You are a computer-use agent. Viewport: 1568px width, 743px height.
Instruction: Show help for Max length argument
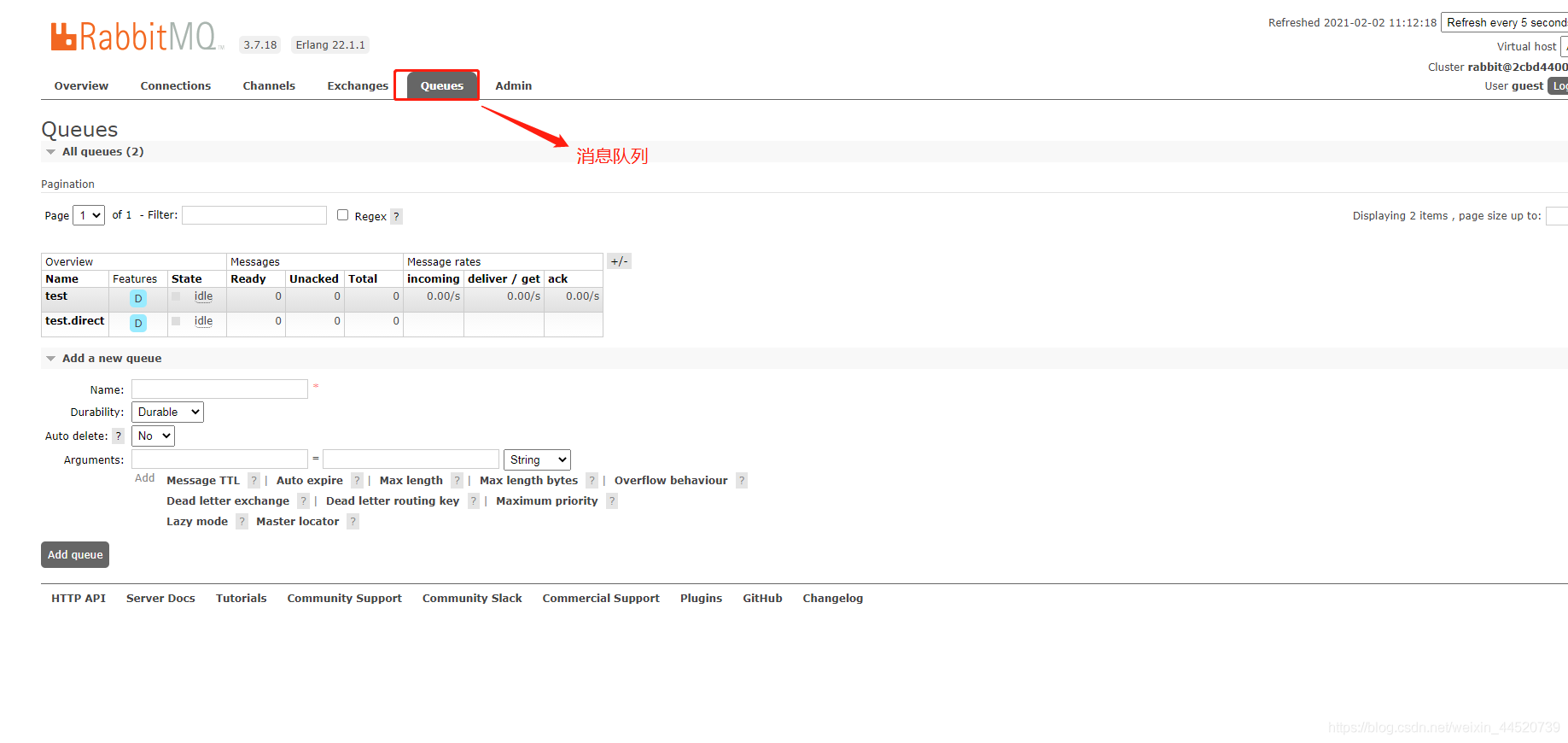coord(457,481)
